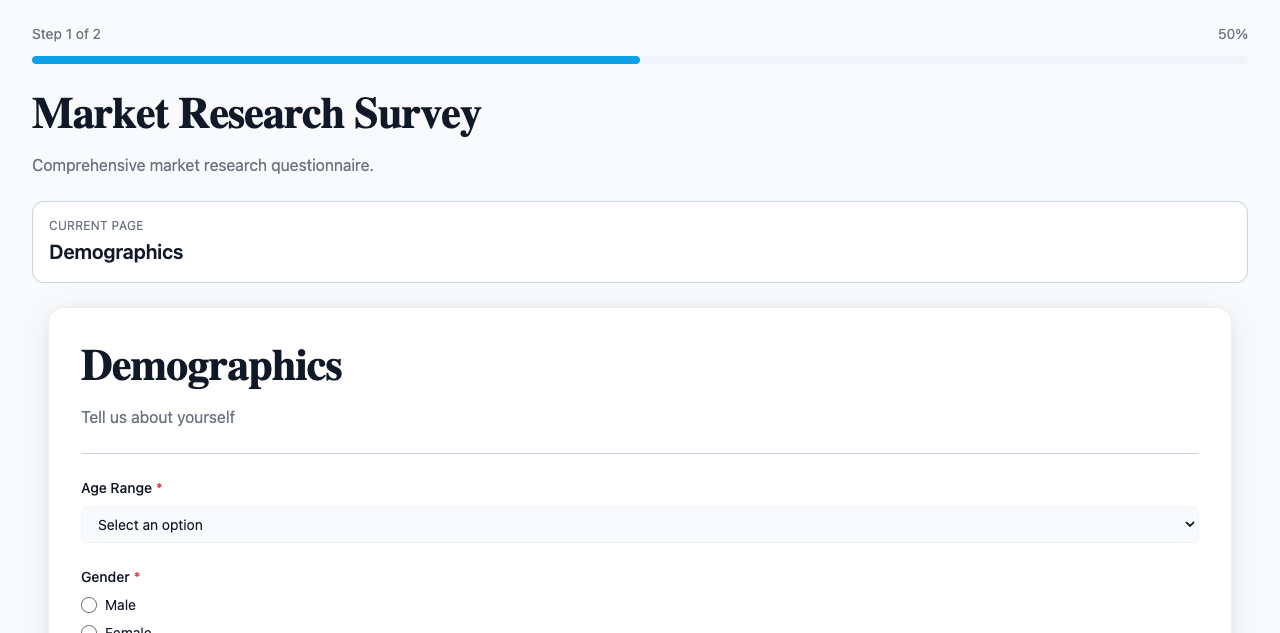1280x633 pixels.
Task: Click the "Market Research Survey" title
Action: (256, 113)
